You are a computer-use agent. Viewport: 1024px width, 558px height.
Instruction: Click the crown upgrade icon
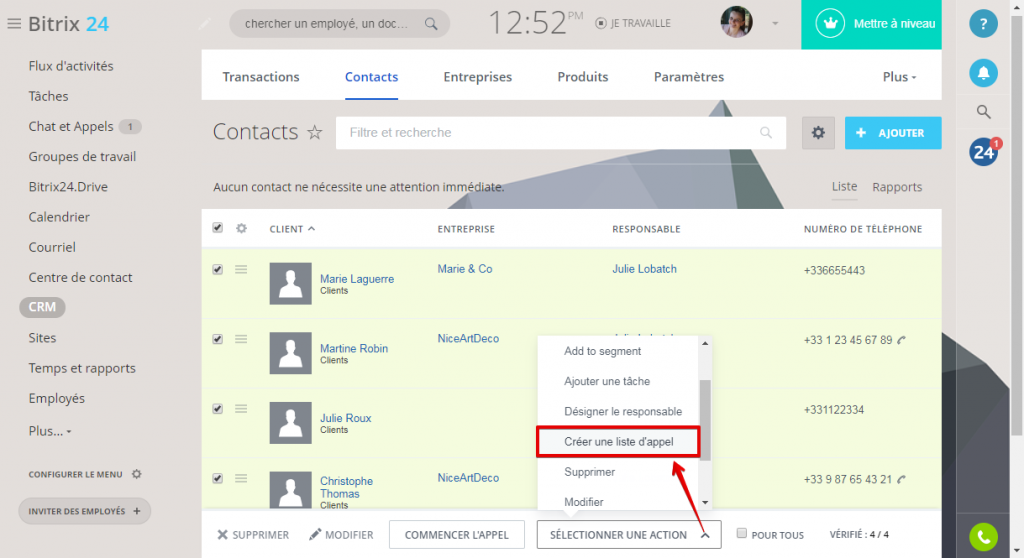click(x=830, y=24)
